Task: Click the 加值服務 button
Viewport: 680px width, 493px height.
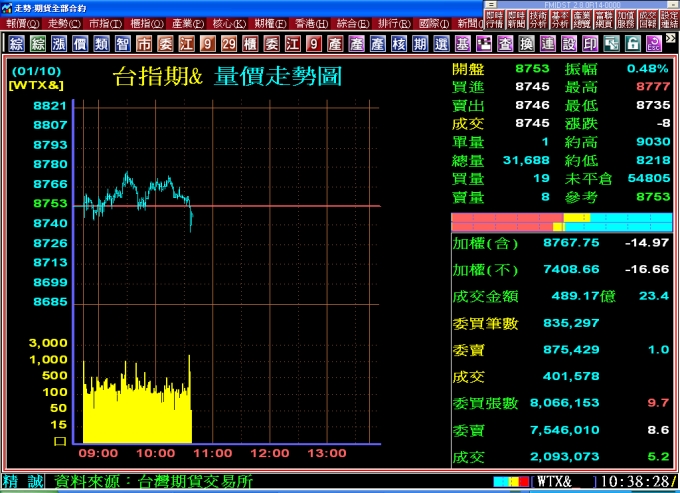Action: 625,20
